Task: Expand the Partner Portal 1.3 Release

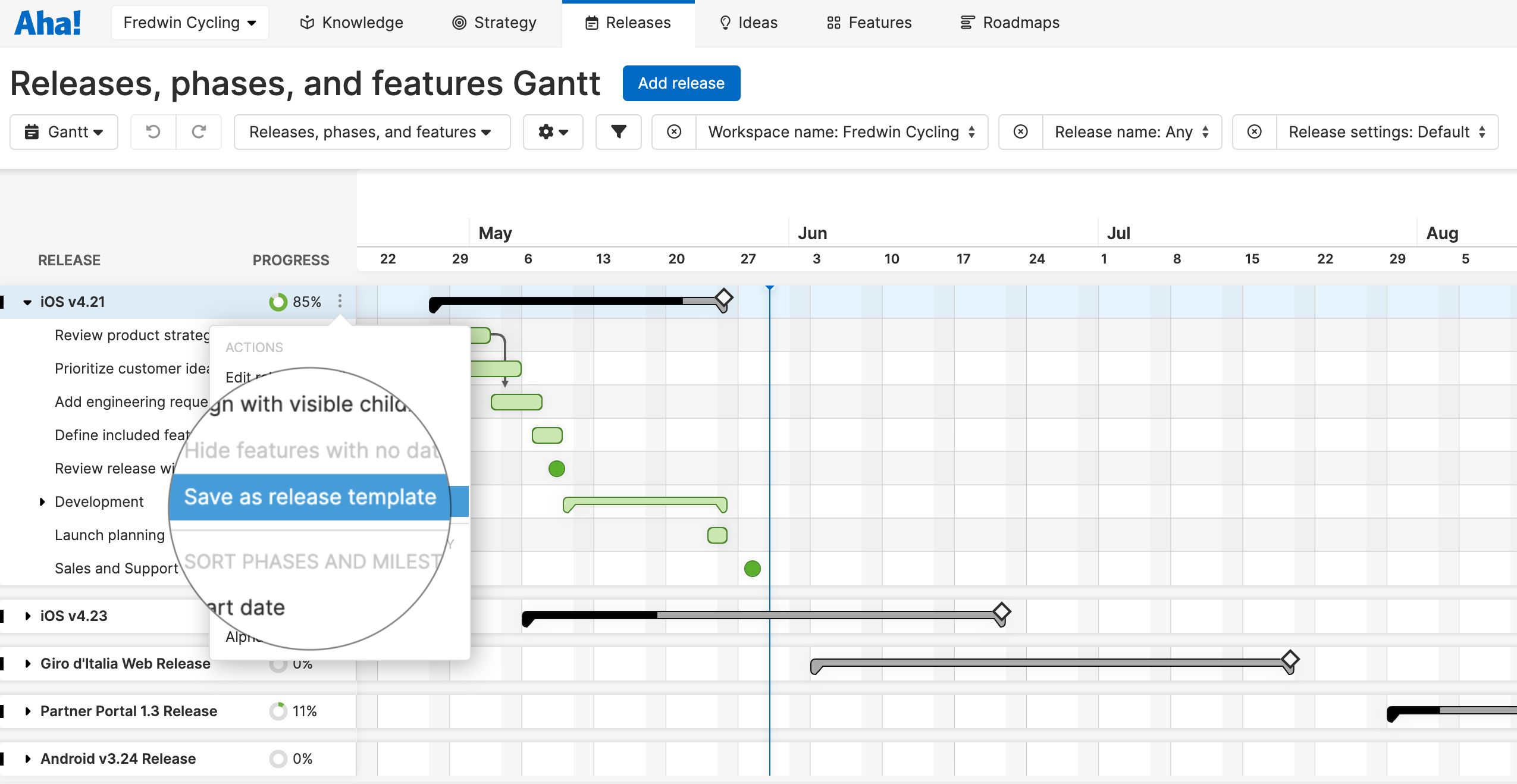Action: pos(27,711)
